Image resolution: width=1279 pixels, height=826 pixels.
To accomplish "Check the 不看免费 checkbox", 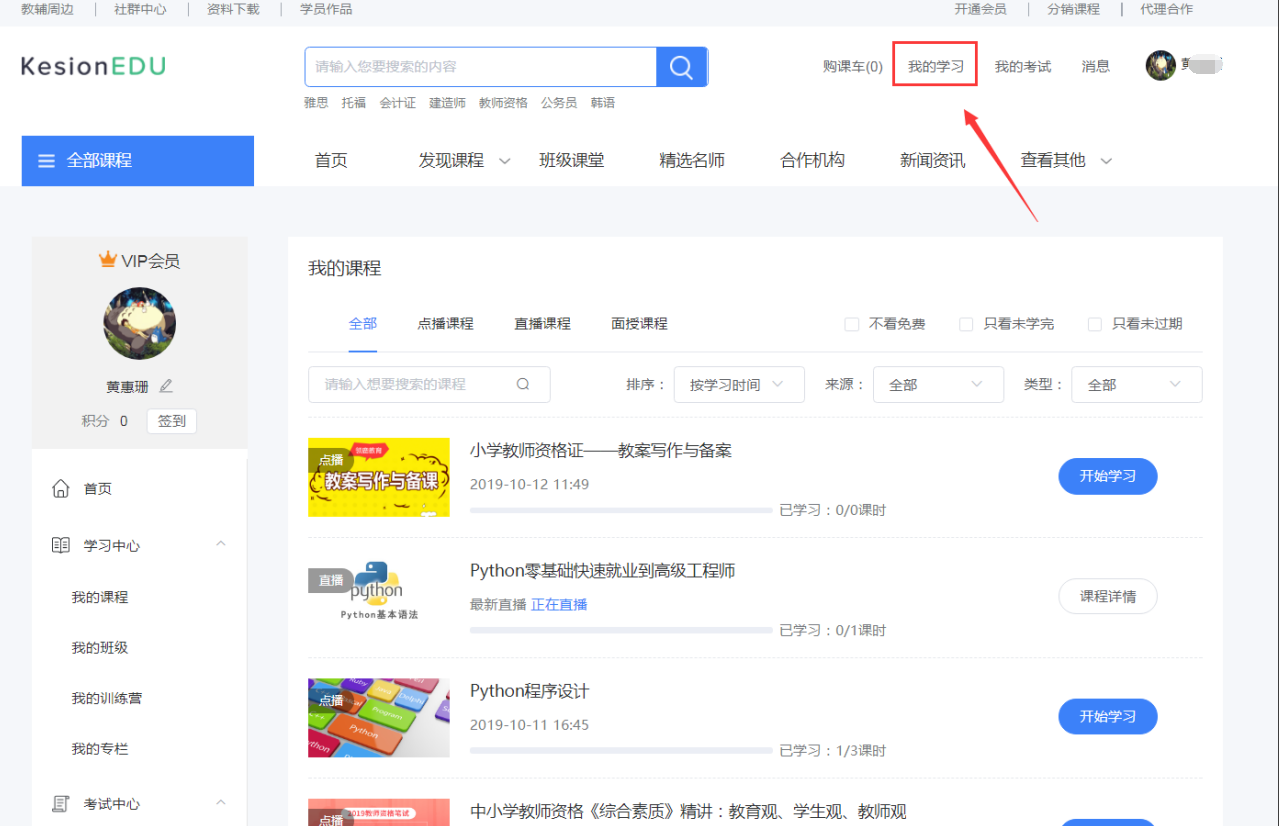I will [x=852, y=324].
